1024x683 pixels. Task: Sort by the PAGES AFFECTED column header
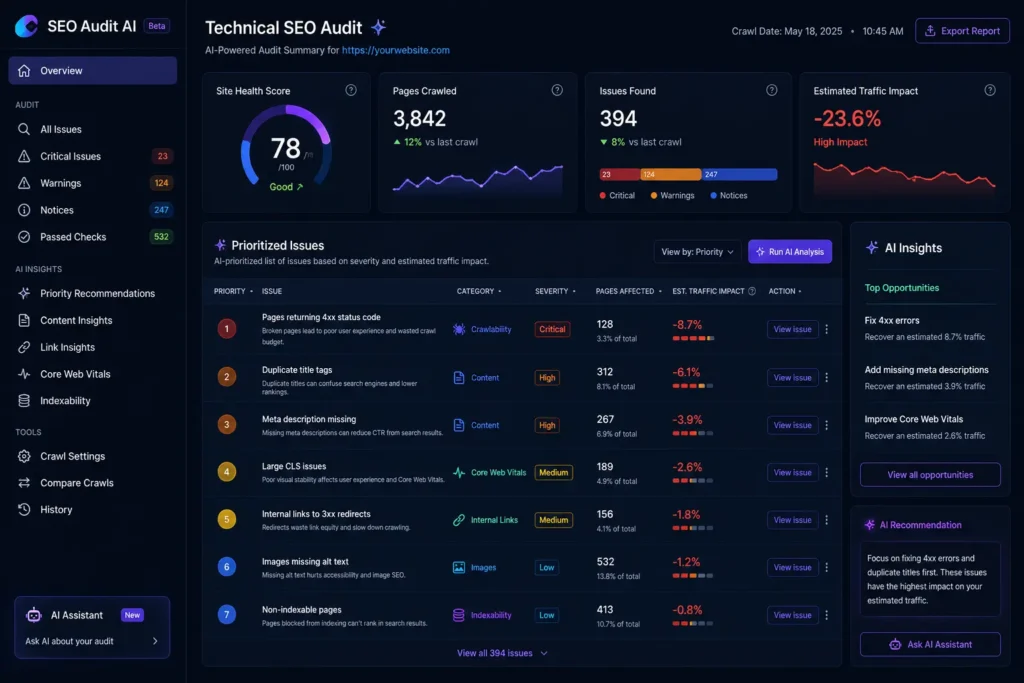point(629,291)
